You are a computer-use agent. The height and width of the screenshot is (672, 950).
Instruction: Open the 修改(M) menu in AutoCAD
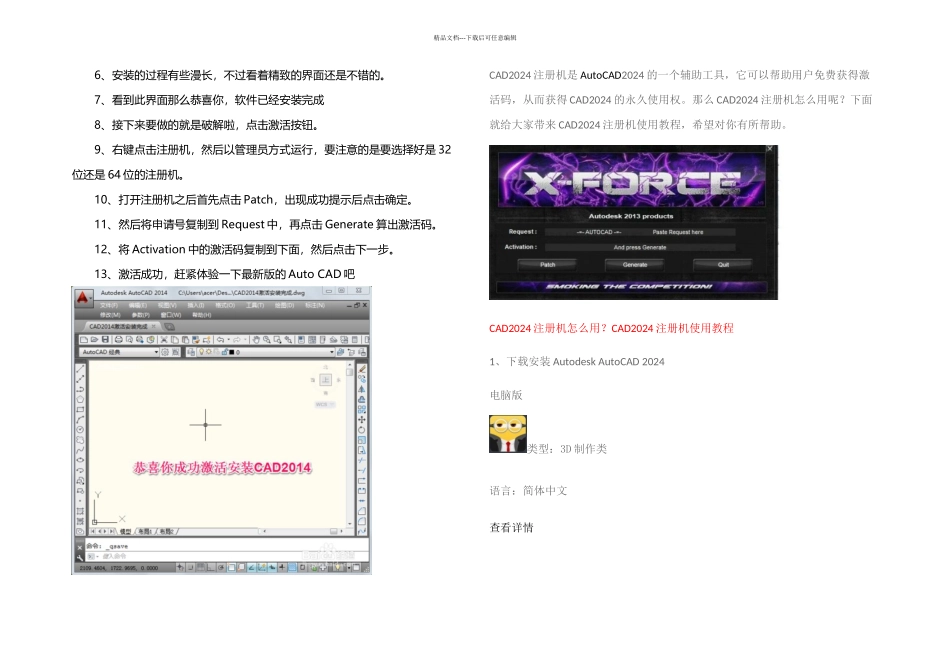click(110, 315)
